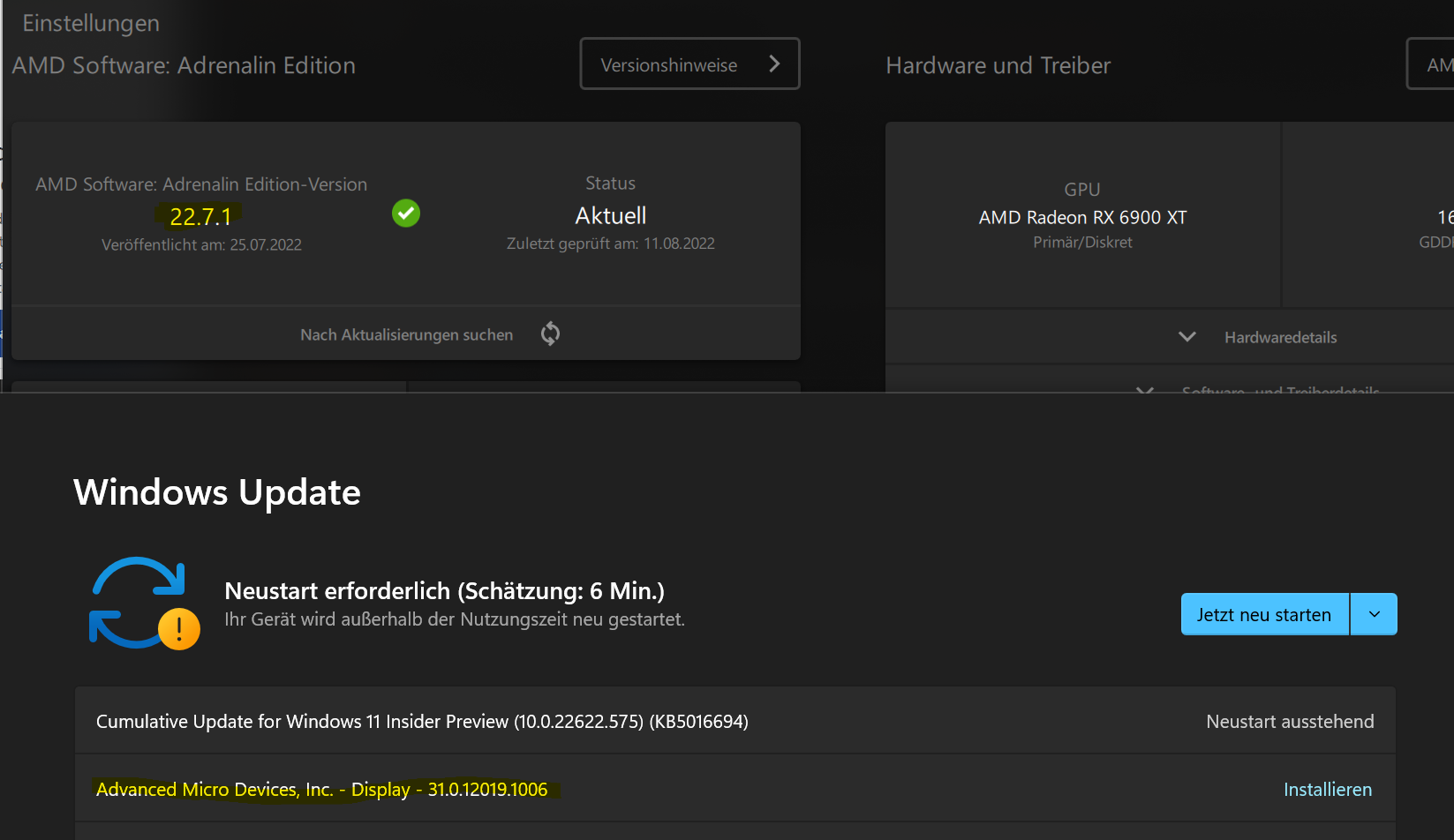Click the refresh icon beside Nach Aktualisierungen suchen
The width and height of the screenshot is (1454, 840).
550,334
